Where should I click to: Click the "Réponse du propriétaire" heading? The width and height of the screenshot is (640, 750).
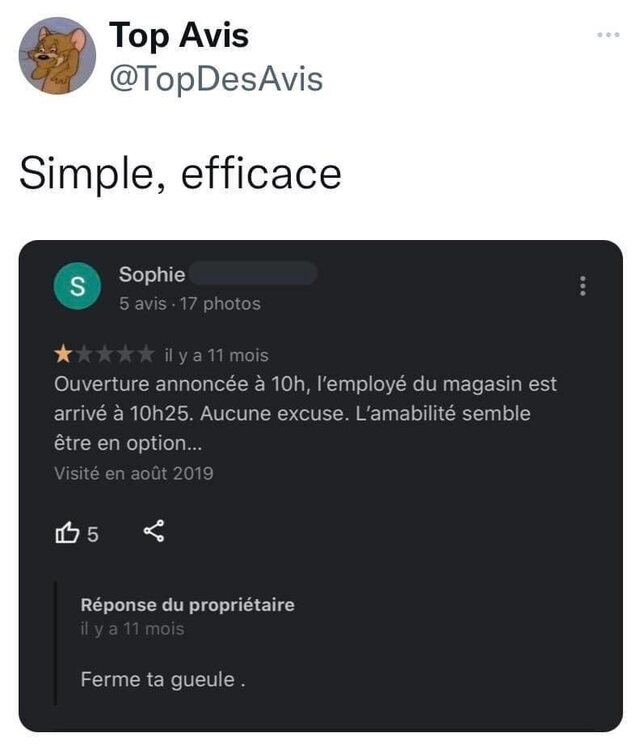187,605
